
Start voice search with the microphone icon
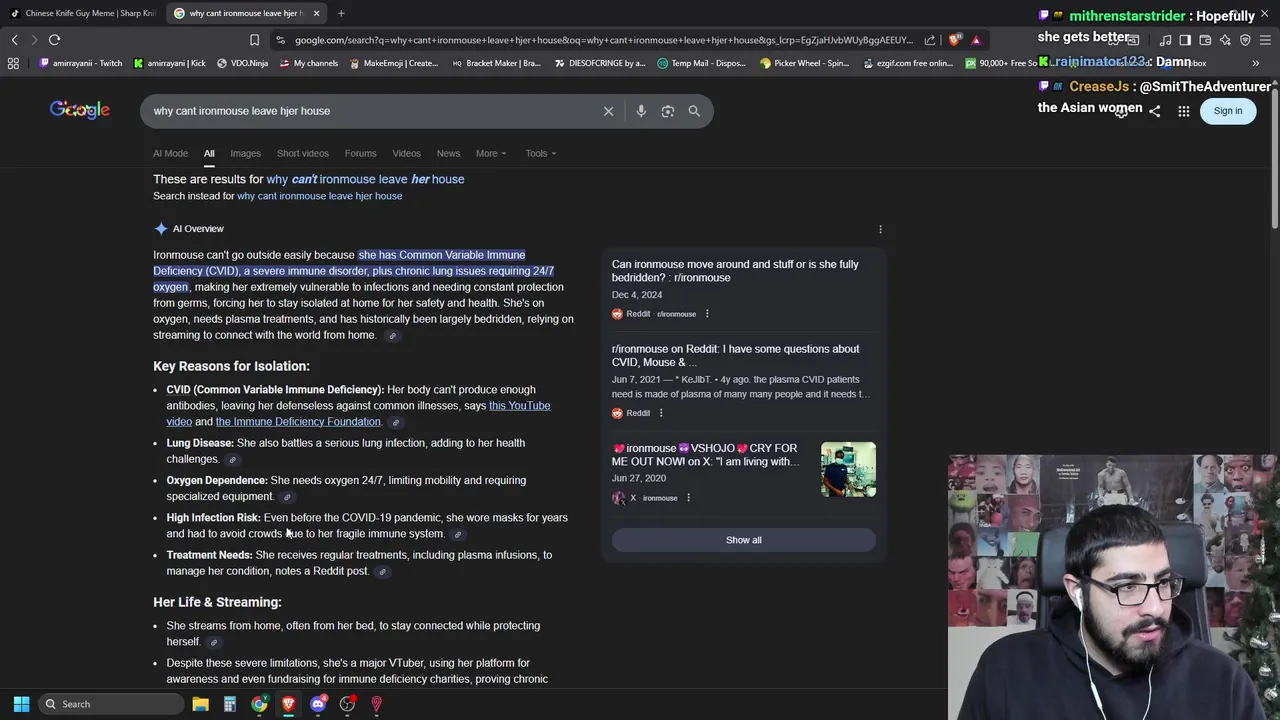click(x=641, y=111)
